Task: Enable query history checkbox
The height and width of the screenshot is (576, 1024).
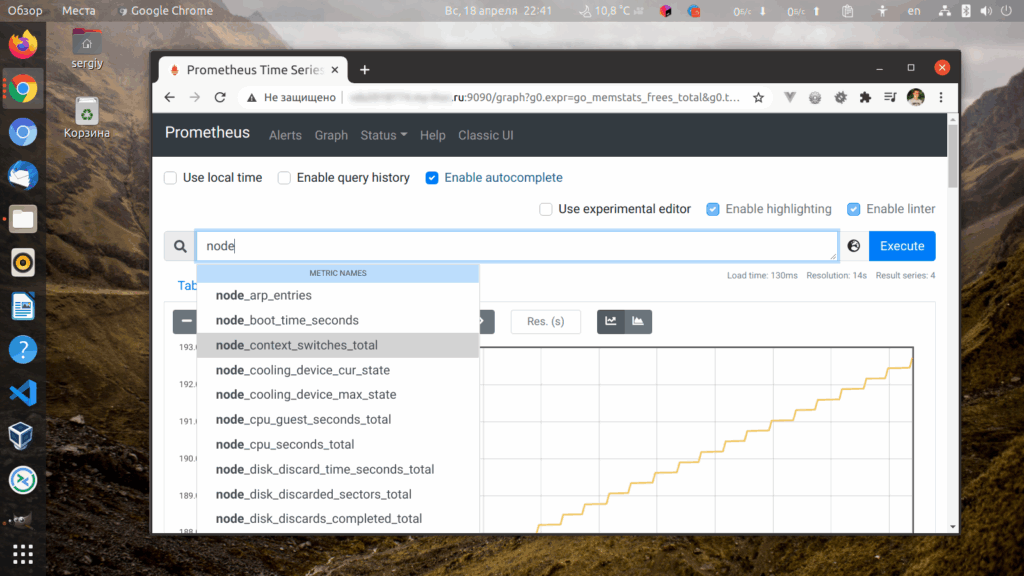Action: [x=284, y=178]
